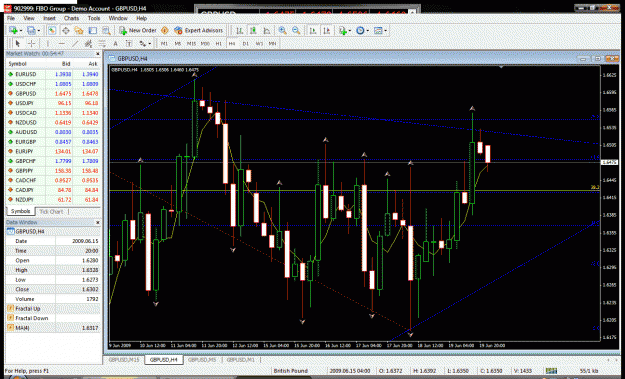Image resolution: width=625 pixels, height=379 pixels.
Task: Select the Crosshair tool
Action: click(31, 43)
